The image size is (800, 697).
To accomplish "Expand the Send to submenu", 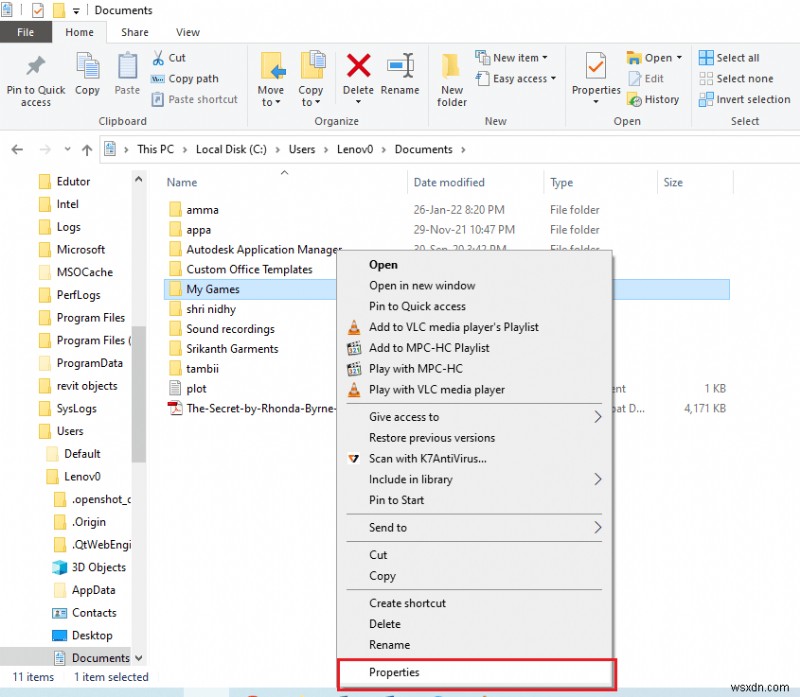I will (598, 528).
